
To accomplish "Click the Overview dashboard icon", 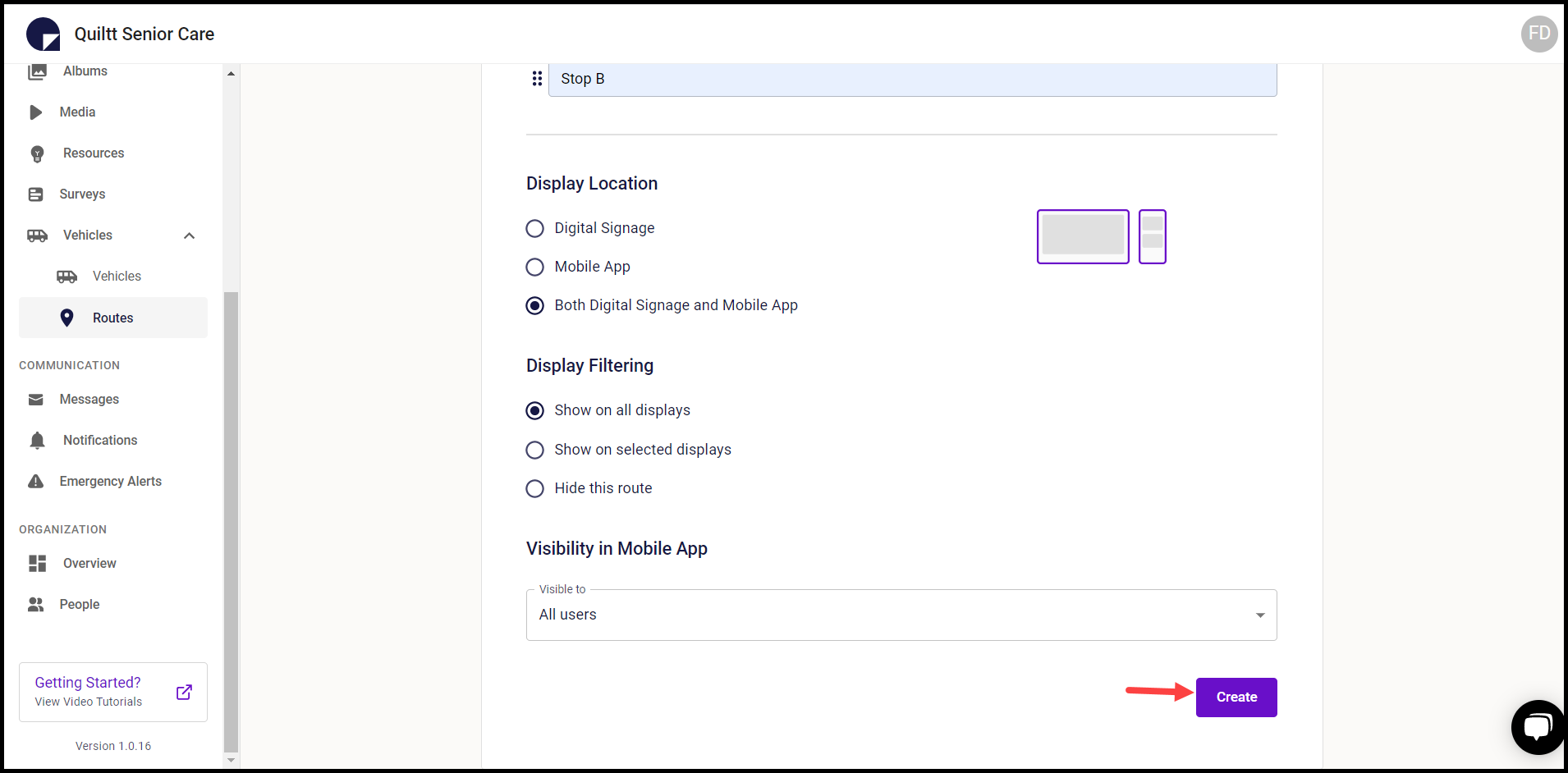I will [x=37, y=564].
